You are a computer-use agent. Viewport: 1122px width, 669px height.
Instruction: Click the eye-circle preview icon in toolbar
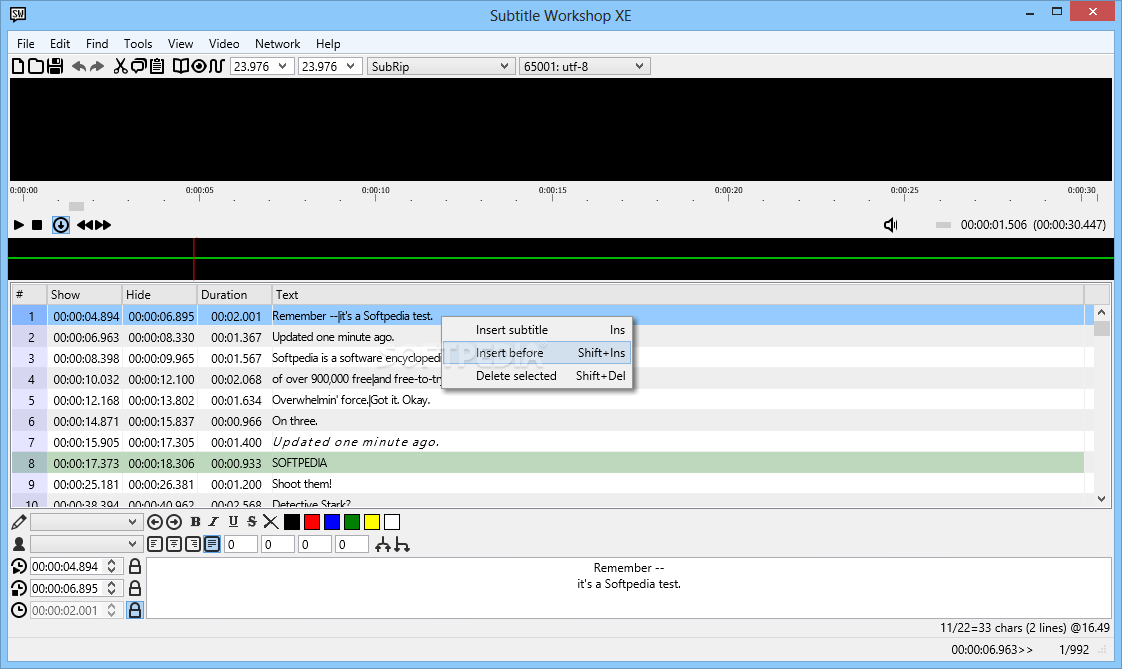[199, 67]
